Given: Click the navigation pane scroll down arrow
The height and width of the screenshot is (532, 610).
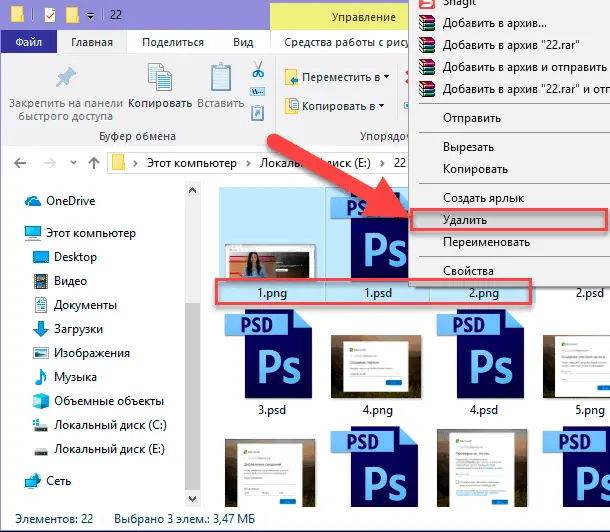Looking at the screenshot, I should 192,498.
